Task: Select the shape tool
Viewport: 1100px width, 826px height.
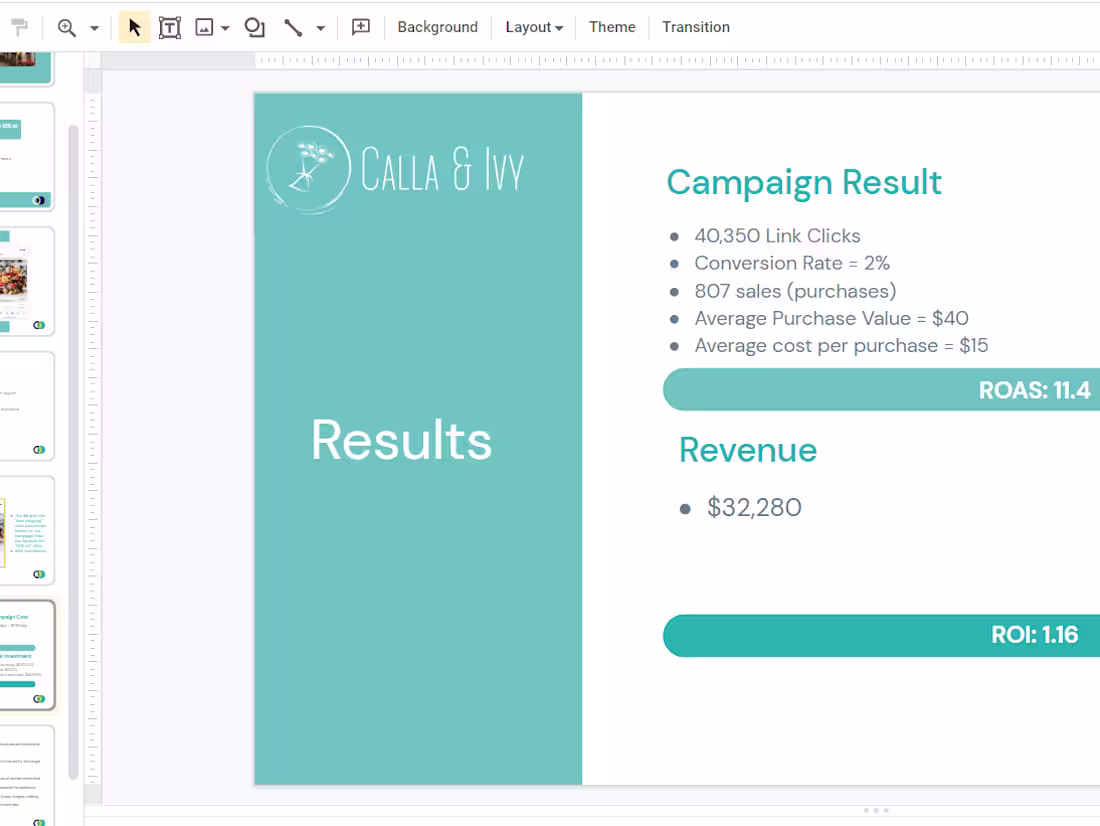Action: tap(253, 27)
